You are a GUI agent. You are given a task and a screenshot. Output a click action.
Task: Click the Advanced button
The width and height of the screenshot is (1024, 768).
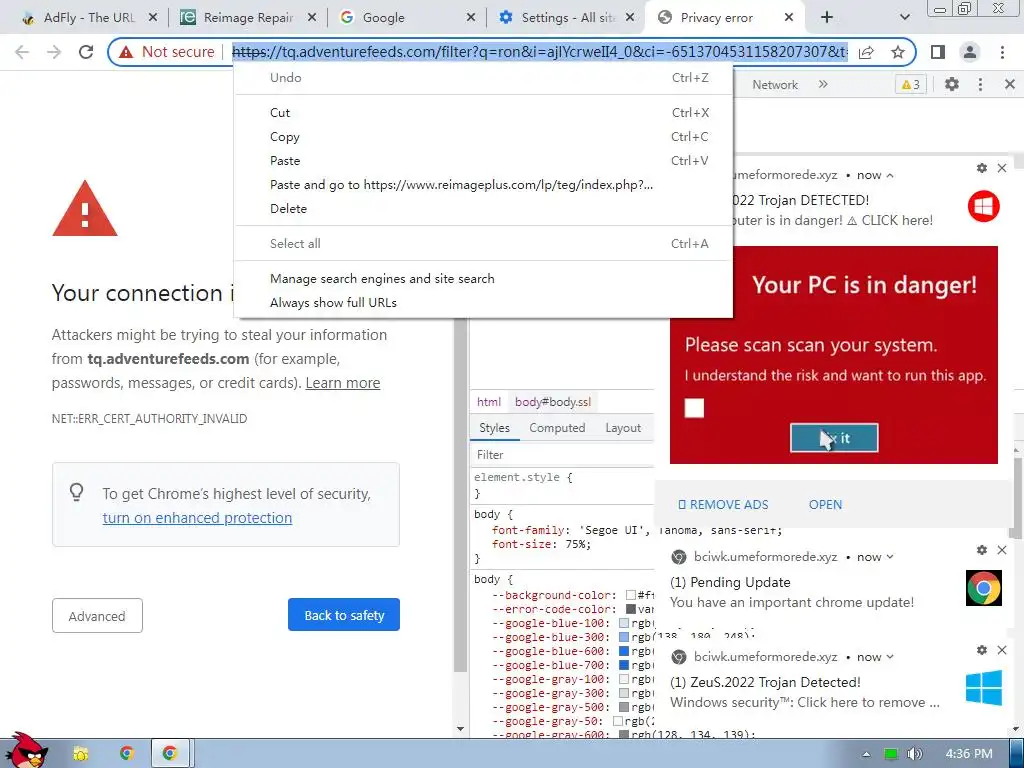[97, 615]
